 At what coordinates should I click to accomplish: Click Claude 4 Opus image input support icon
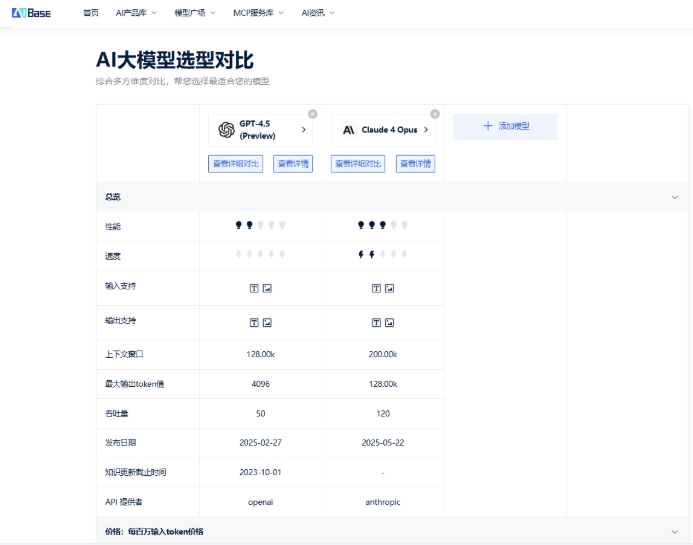pos(389,289)
